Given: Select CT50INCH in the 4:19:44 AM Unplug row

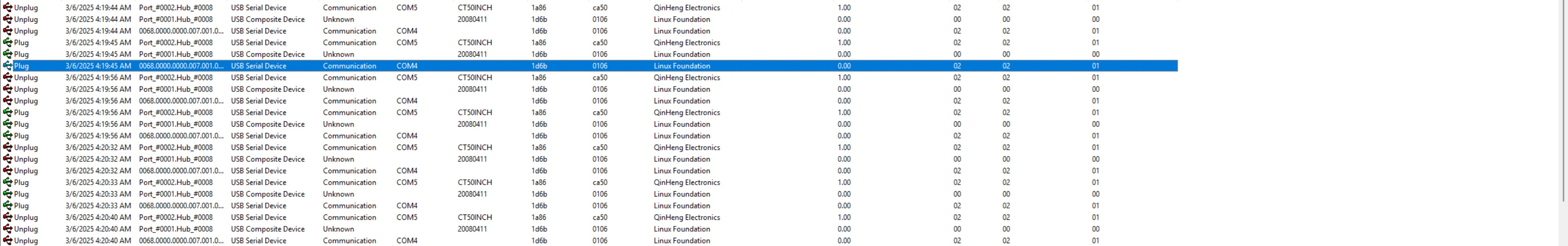Looking at the screenshot, I should tap(475, 8).
